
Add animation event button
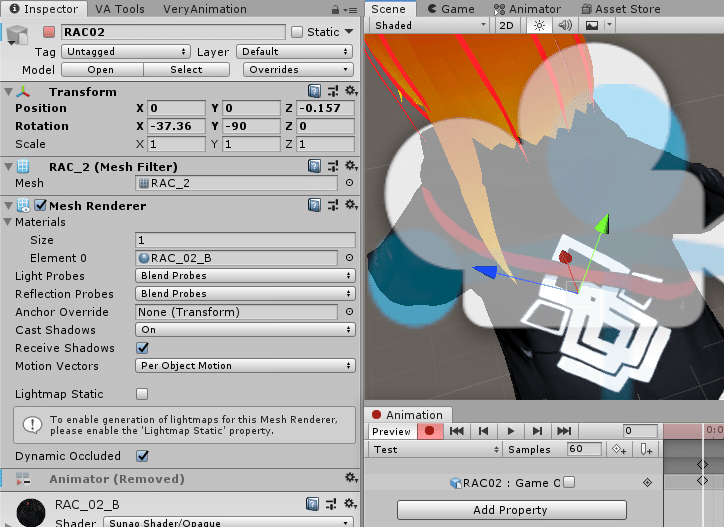(x=646, y=449)
